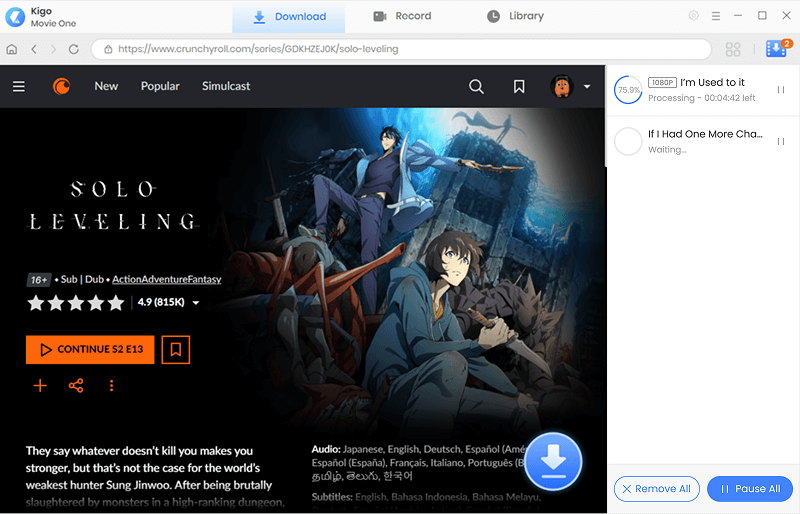Go to browser home page
The width and height of the screenshot is (800, 514).
pyautogui.click(x=12, y=49)
